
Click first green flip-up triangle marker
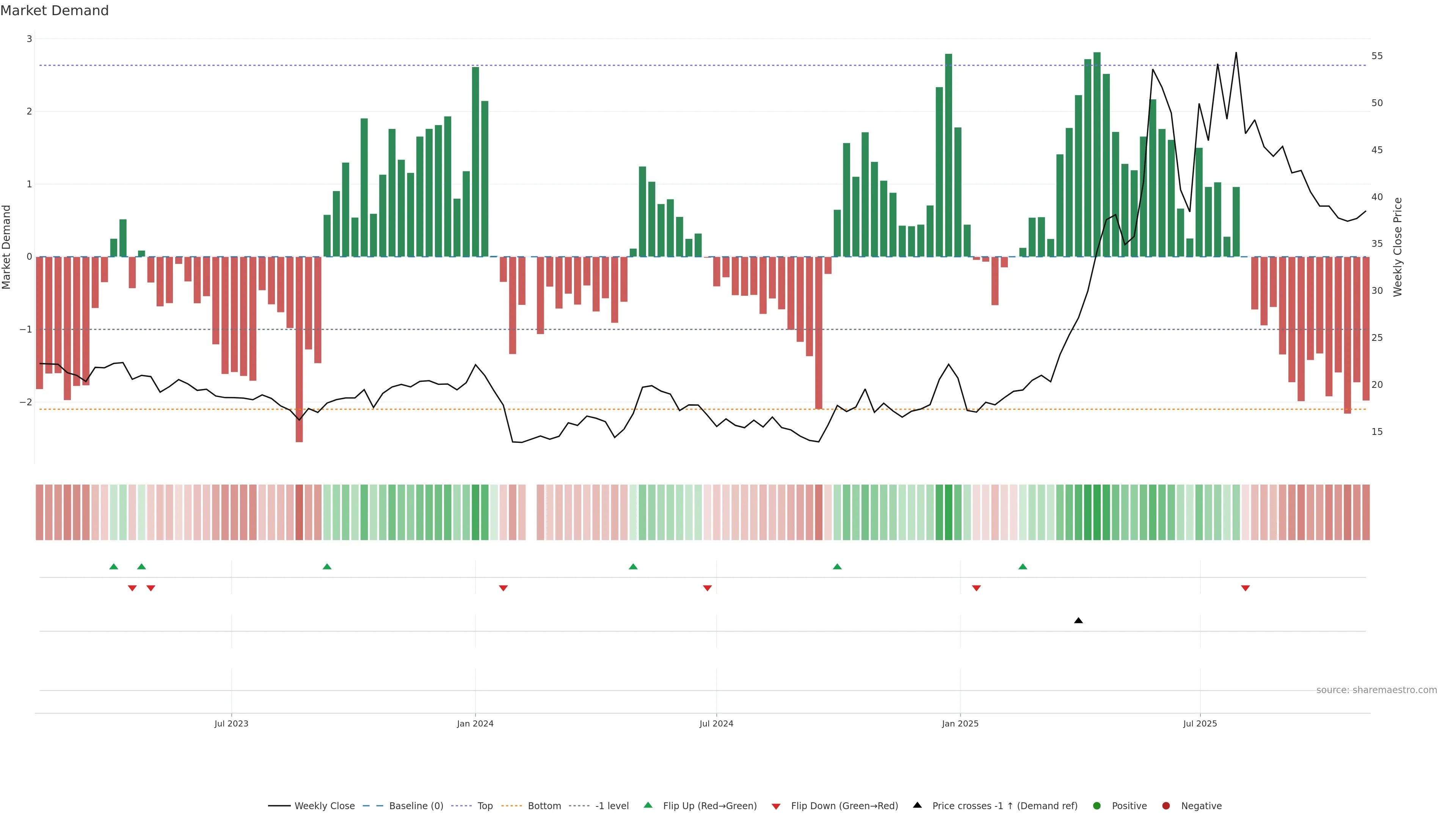114,566
